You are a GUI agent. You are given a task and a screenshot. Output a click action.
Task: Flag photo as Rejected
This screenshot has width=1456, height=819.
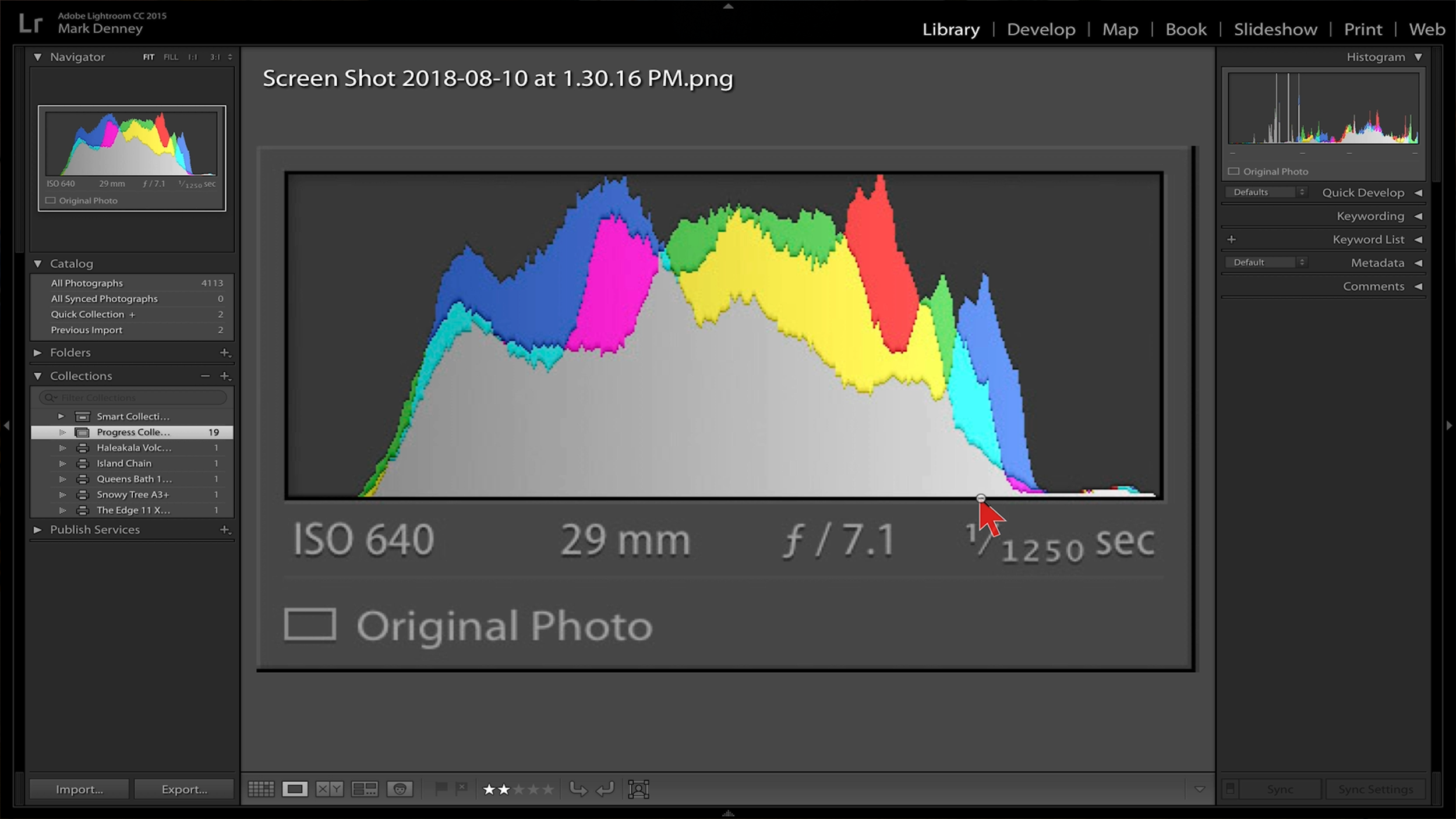coord(462,789)
